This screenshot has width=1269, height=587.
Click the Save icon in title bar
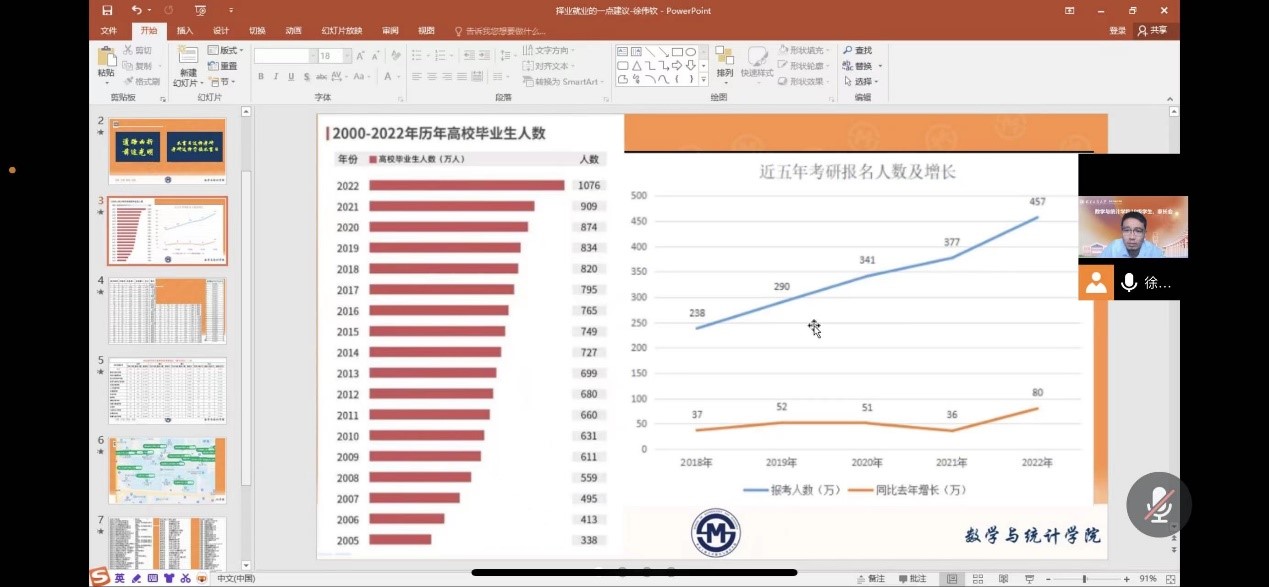pyautogui.click(x=107, y=11)
